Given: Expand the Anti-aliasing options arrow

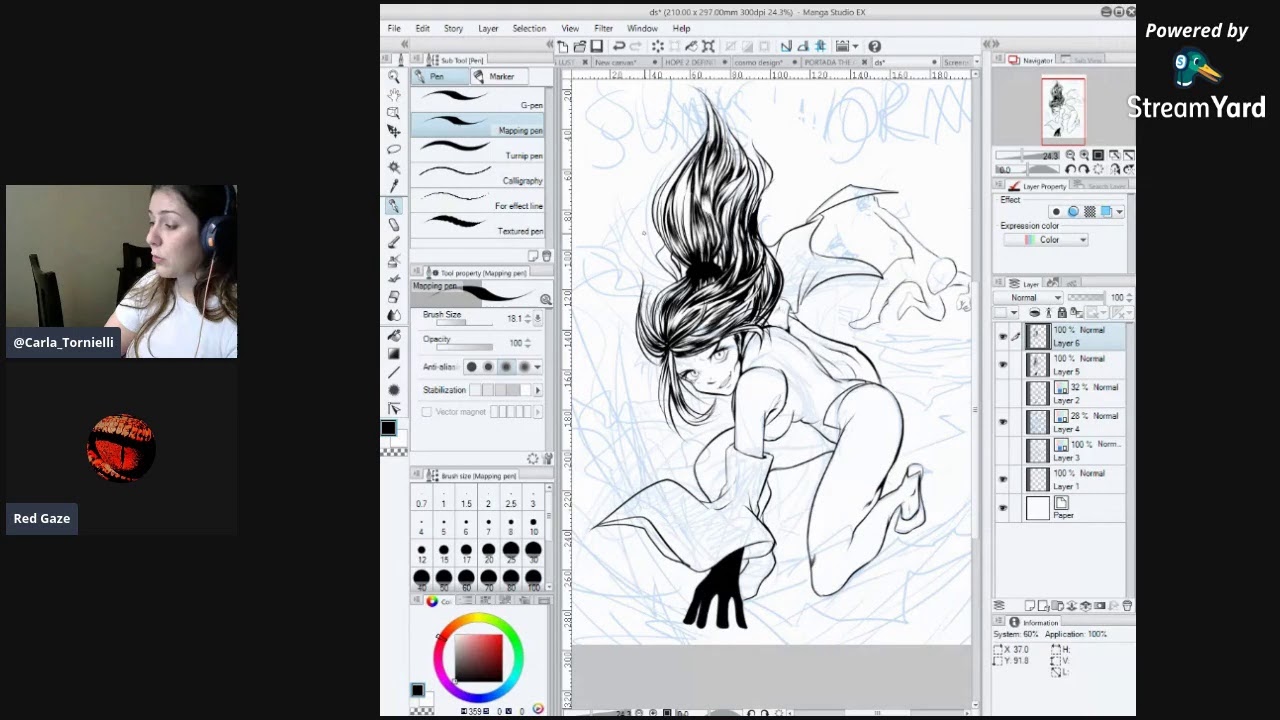Looking at the screenshot, I should (538, 367).
